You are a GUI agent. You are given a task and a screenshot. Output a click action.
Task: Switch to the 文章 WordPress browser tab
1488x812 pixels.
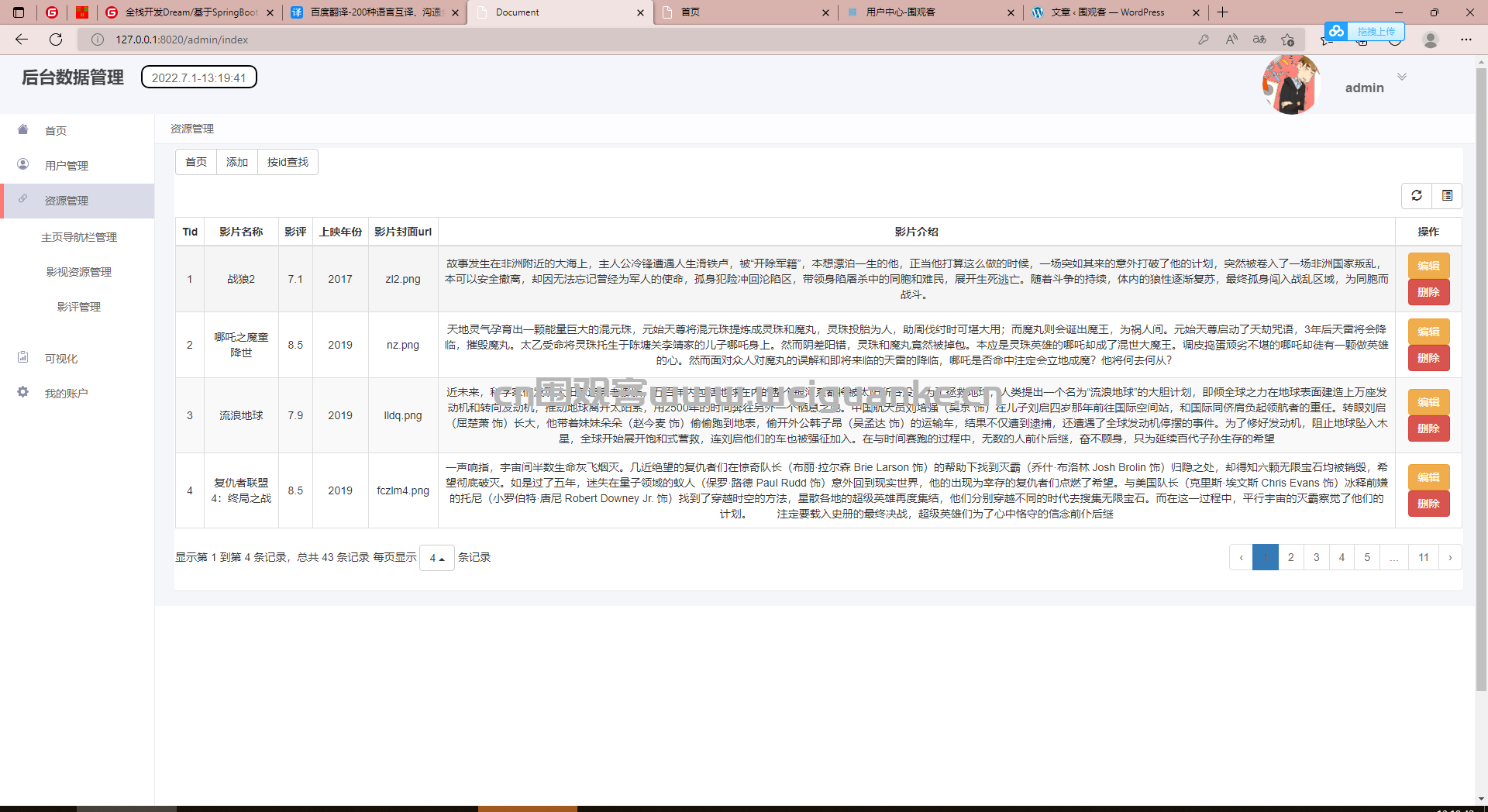[1115, 12]
